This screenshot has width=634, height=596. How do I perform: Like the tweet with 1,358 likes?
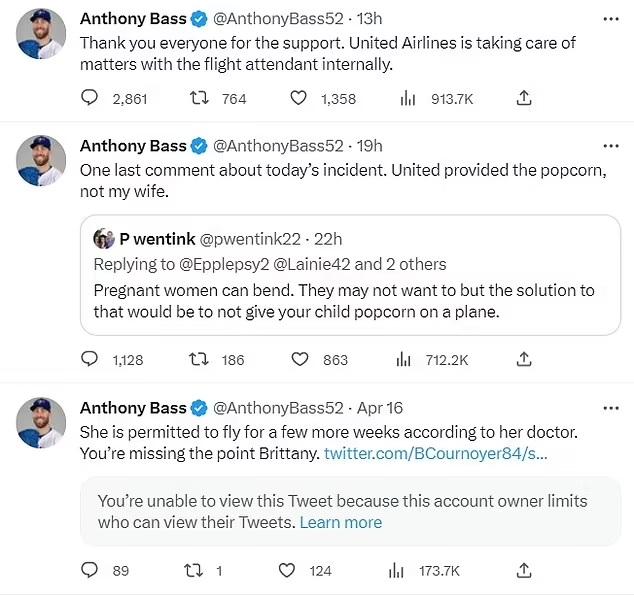(298, 98)
